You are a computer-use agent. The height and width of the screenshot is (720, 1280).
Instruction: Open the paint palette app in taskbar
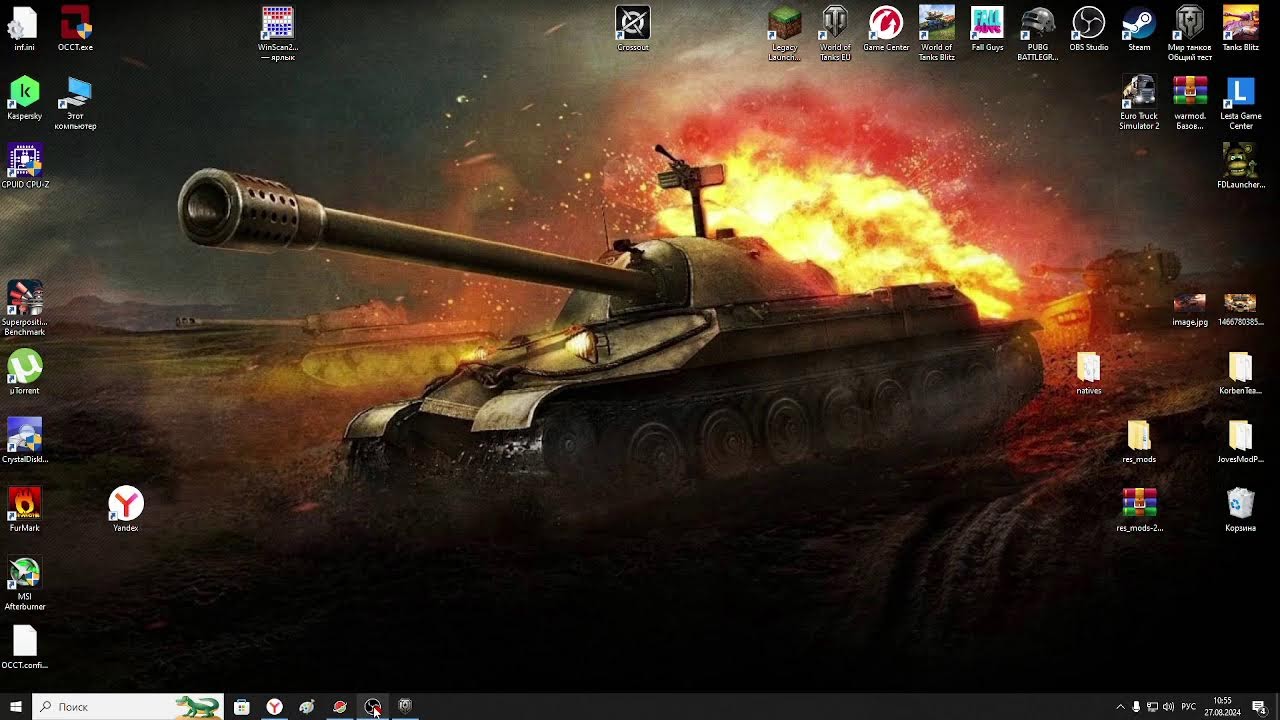tap(307, 706)
